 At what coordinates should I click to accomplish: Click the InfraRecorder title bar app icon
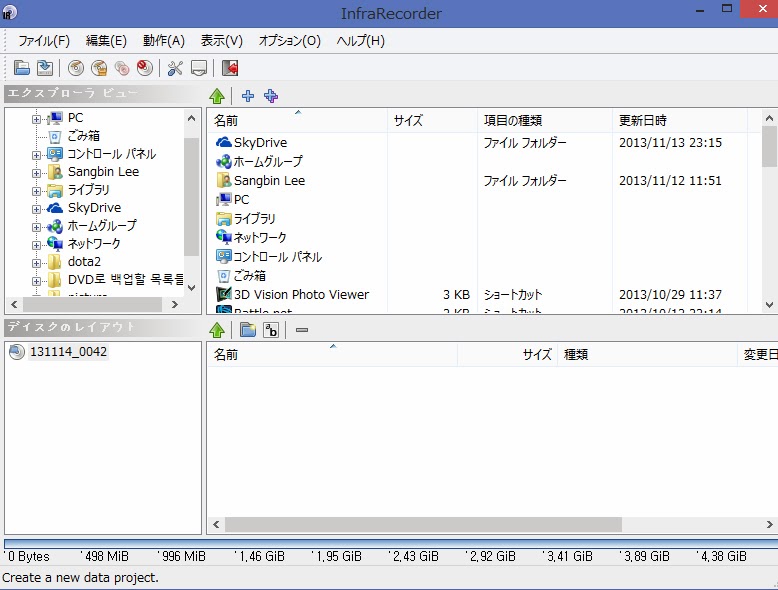pyautogui.click(x=9, y=11)
